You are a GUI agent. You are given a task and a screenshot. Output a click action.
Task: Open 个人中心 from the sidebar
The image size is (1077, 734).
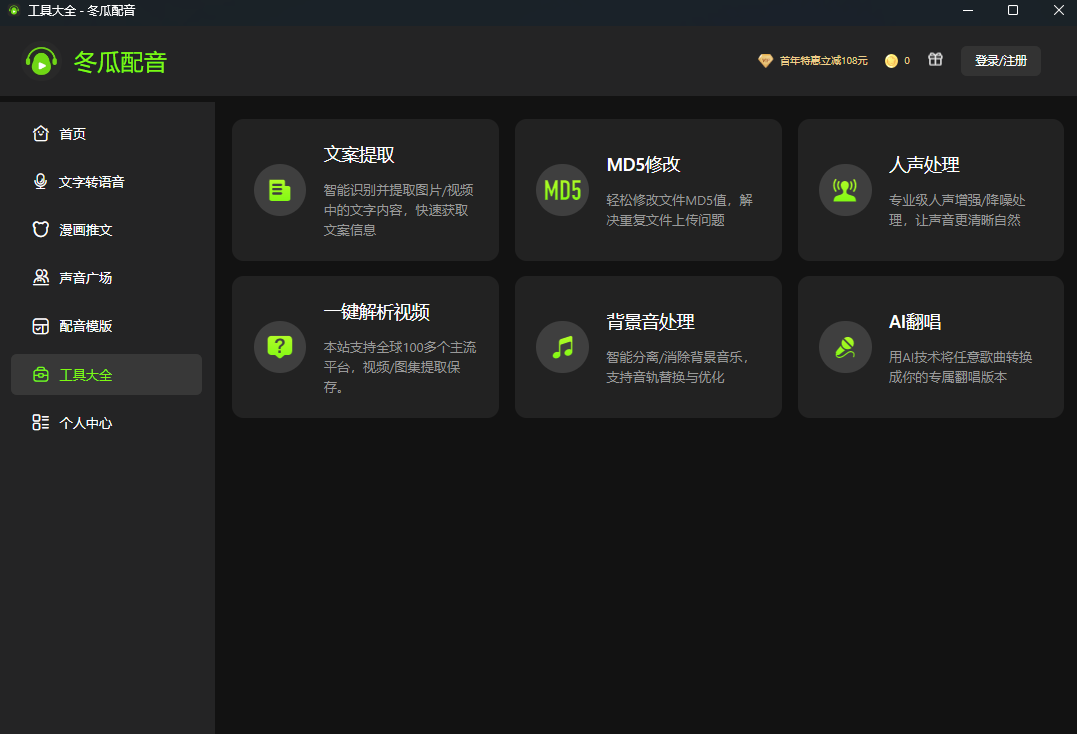(x=85, y=423)
